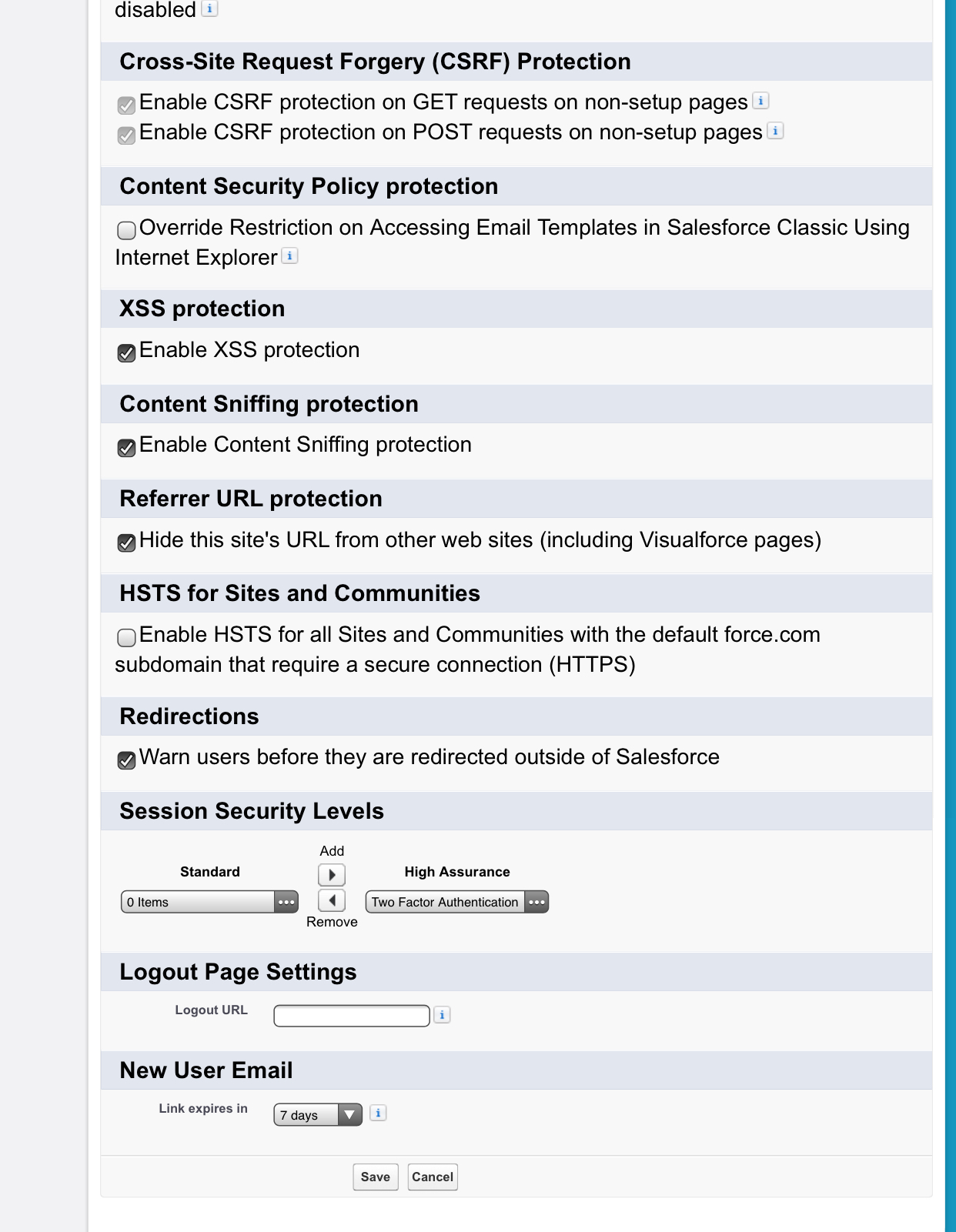Click the Remove arrow for session levels

pyautogui.click(x=332, y=900)
